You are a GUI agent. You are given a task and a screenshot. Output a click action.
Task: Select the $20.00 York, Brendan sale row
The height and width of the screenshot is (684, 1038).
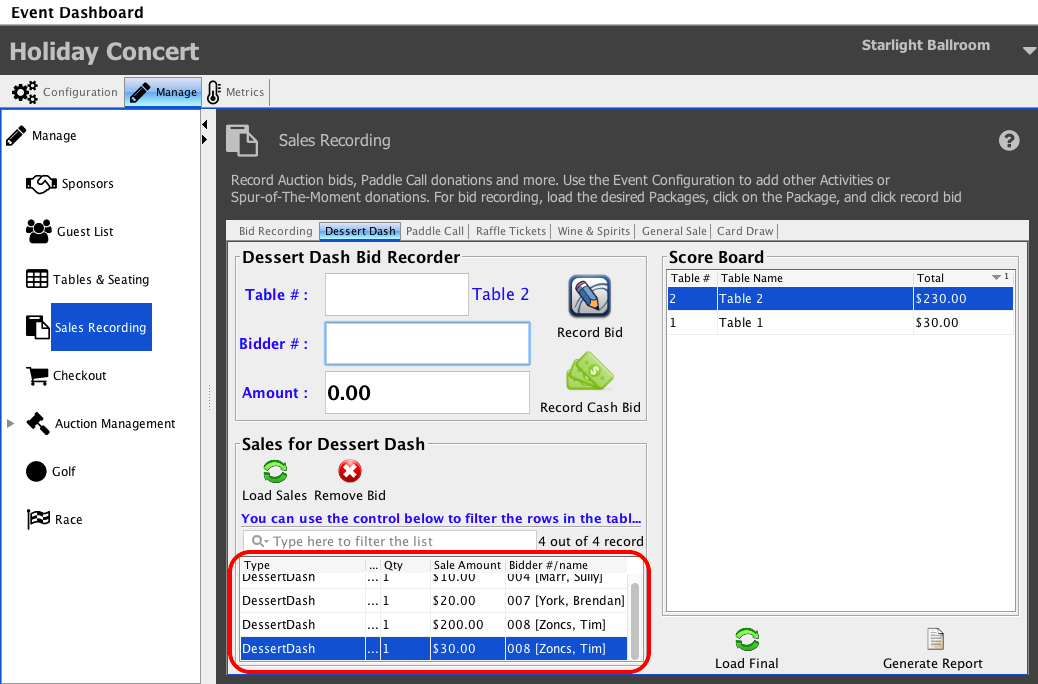tap(434, 601)
